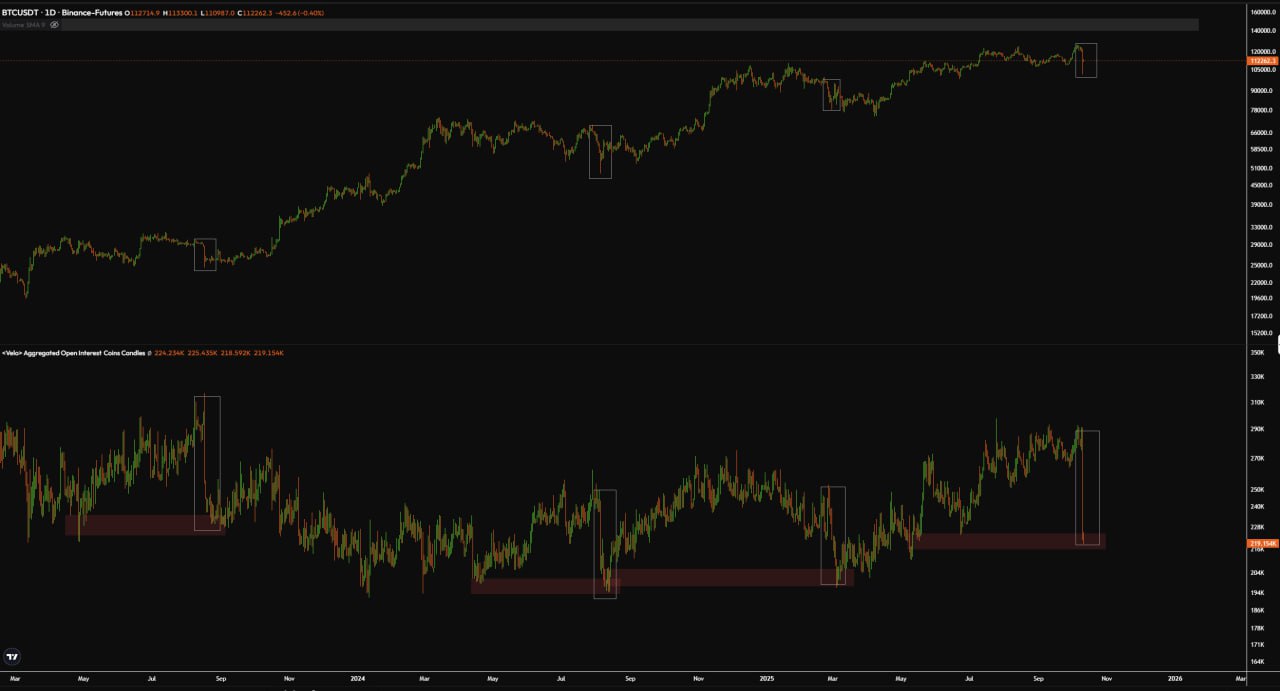Viewport: 1280px width, 691px height.
Task: Click the 160000.0 price scale label
Action: 1262,13
